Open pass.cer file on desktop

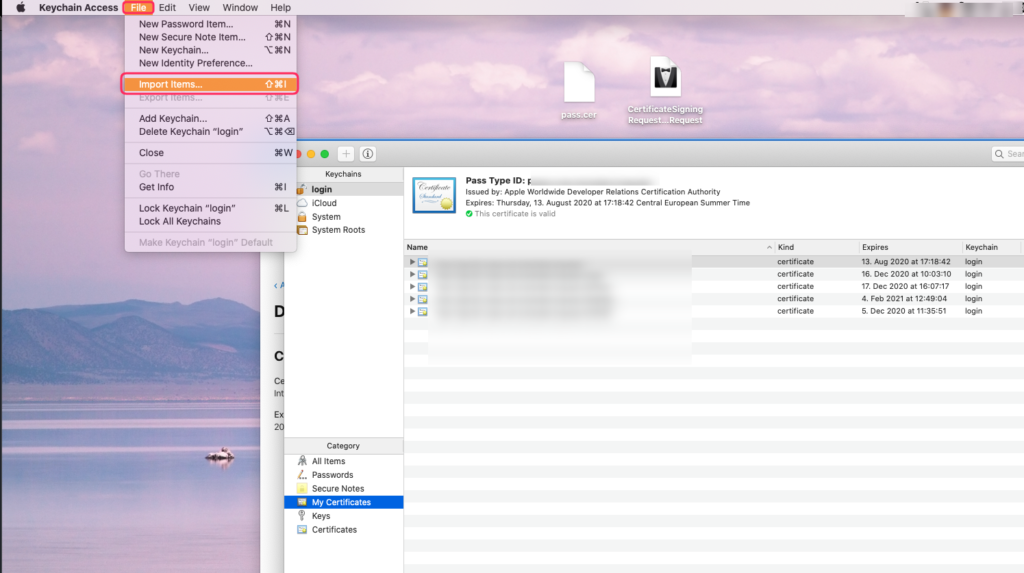pos(579,90)
